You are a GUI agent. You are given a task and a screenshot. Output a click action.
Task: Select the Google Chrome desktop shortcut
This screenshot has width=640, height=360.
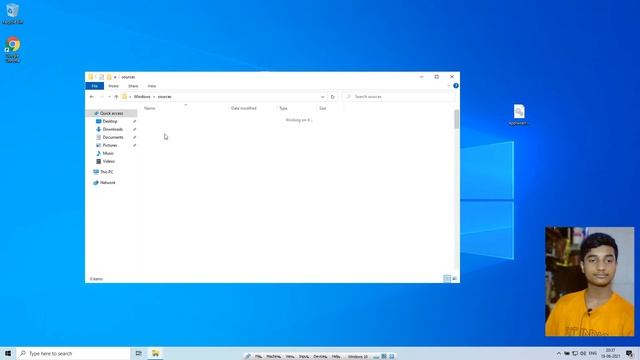[x=13, y=49]
